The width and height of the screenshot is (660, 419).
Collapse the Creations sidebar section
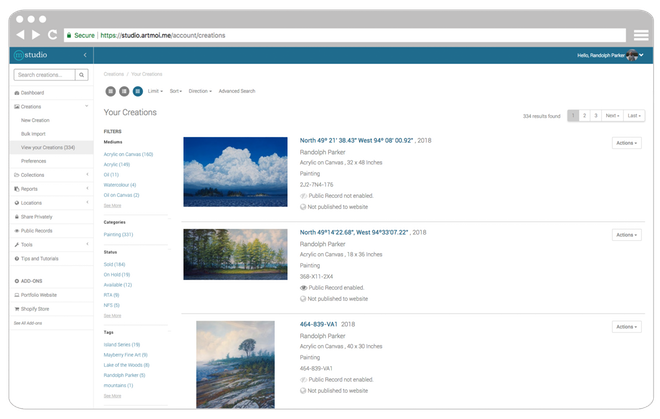[51, 107]
